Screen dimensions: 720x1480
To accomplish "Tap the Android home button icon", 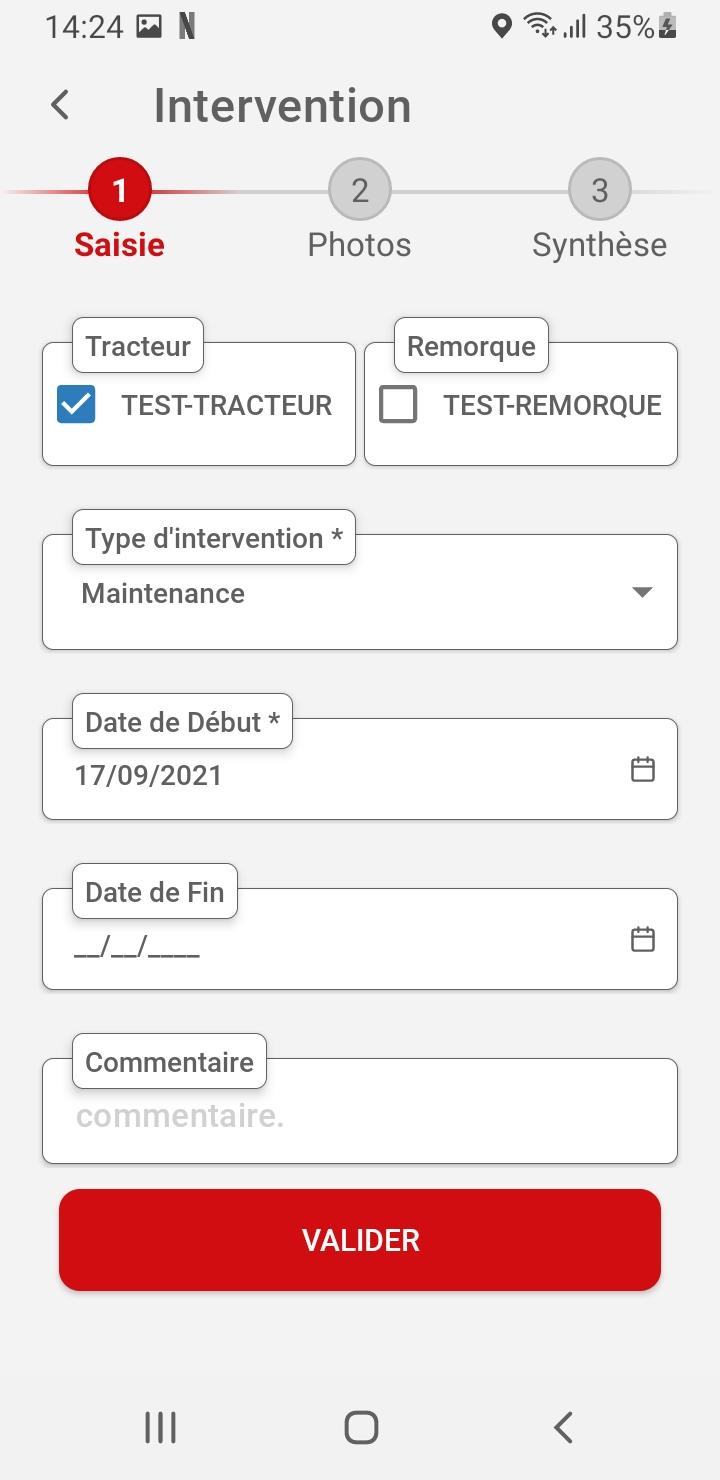I will 361,1427.
